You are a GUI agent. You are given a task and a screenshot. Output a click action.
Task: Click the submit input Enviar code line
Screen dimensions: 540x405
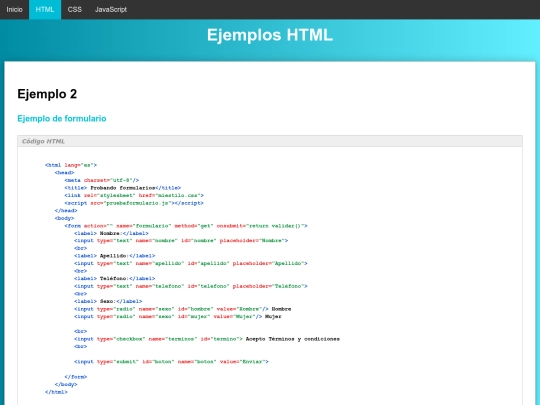tap(171, 362)
